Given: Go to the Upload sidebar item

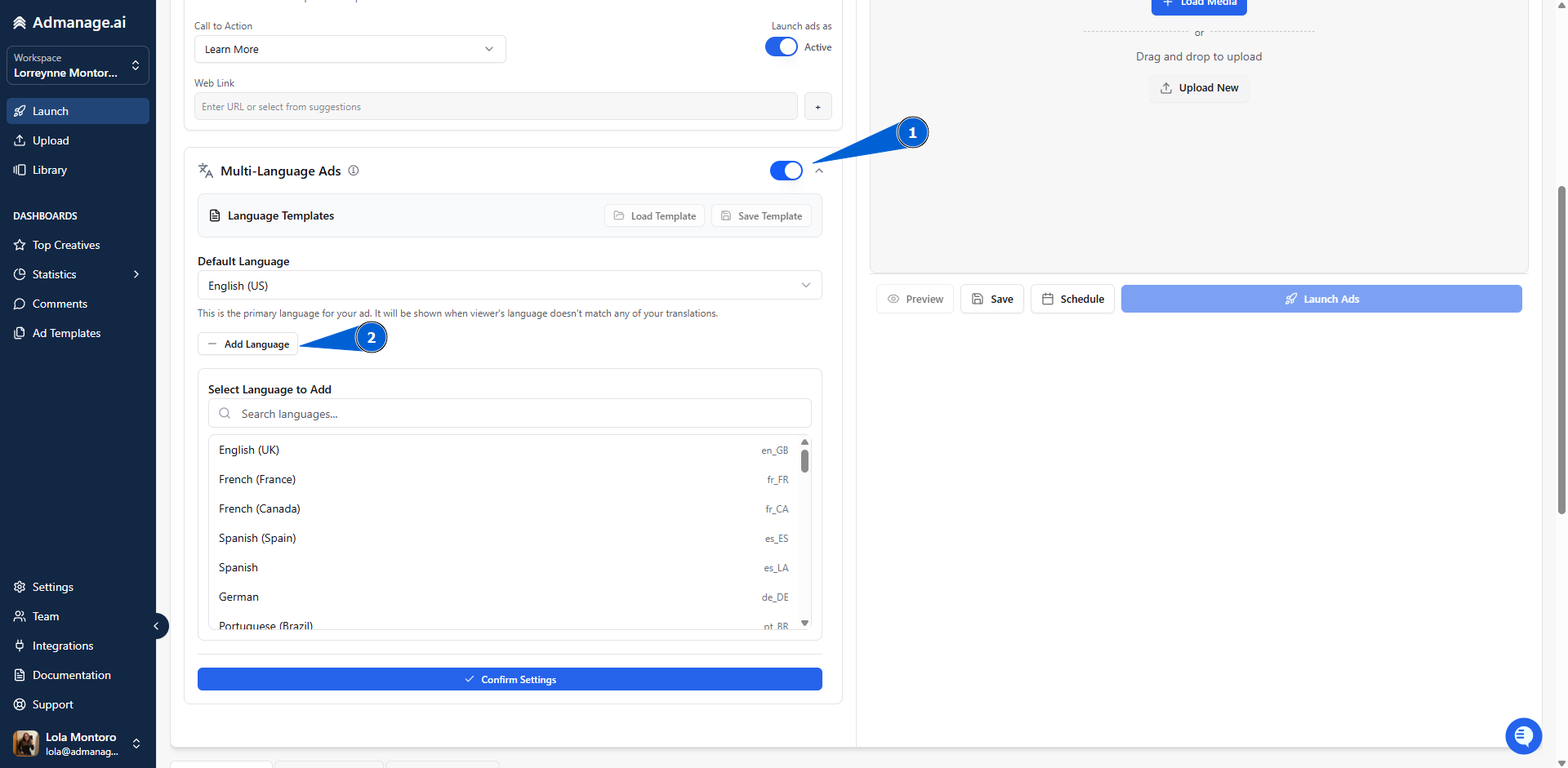Looking at the screenshot, I should coord(78,140).
